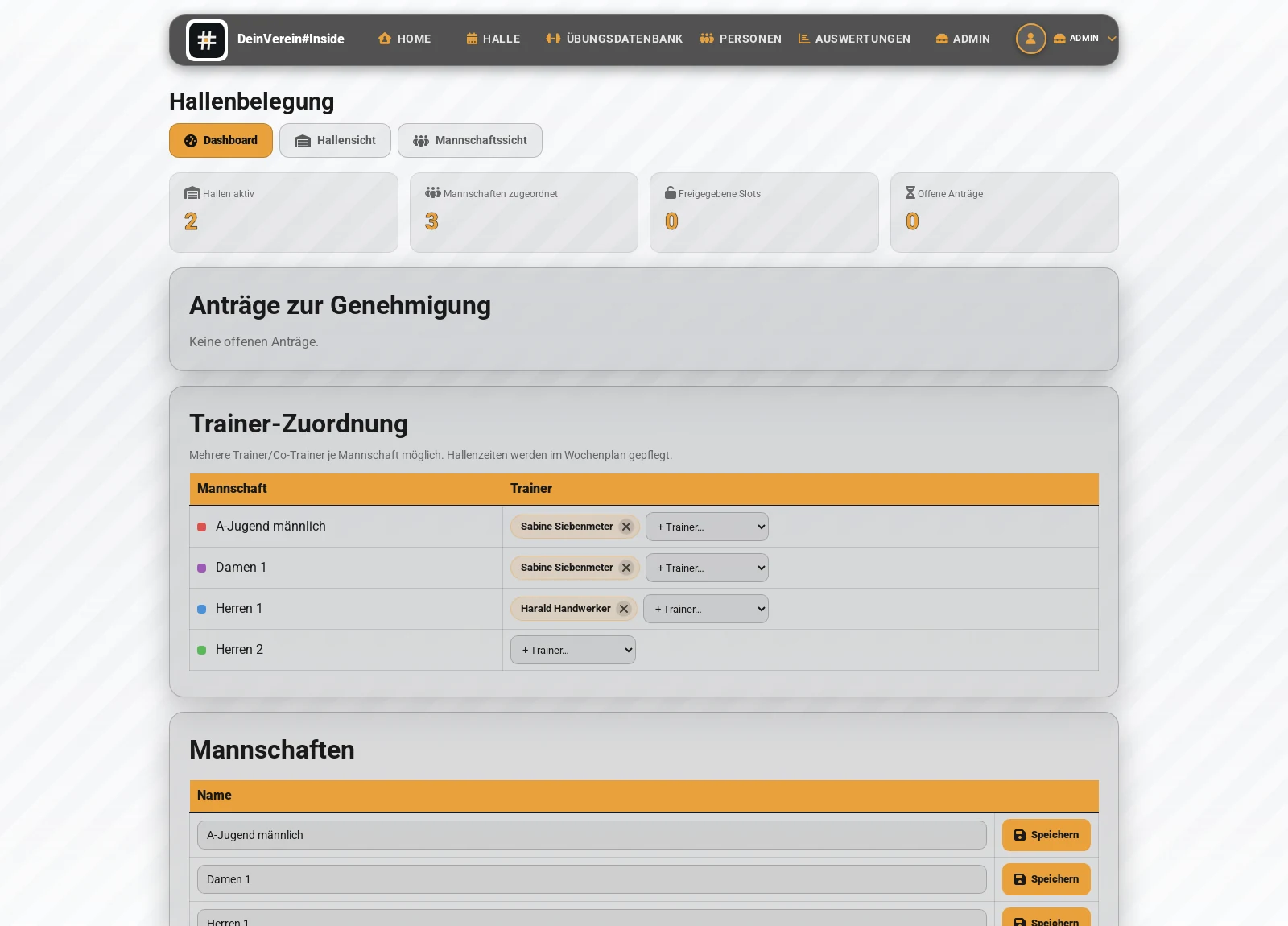The width and height of the screenshot is (1288, 926).
Task: Click the Herren 2 row label
Action: (239, 650)
